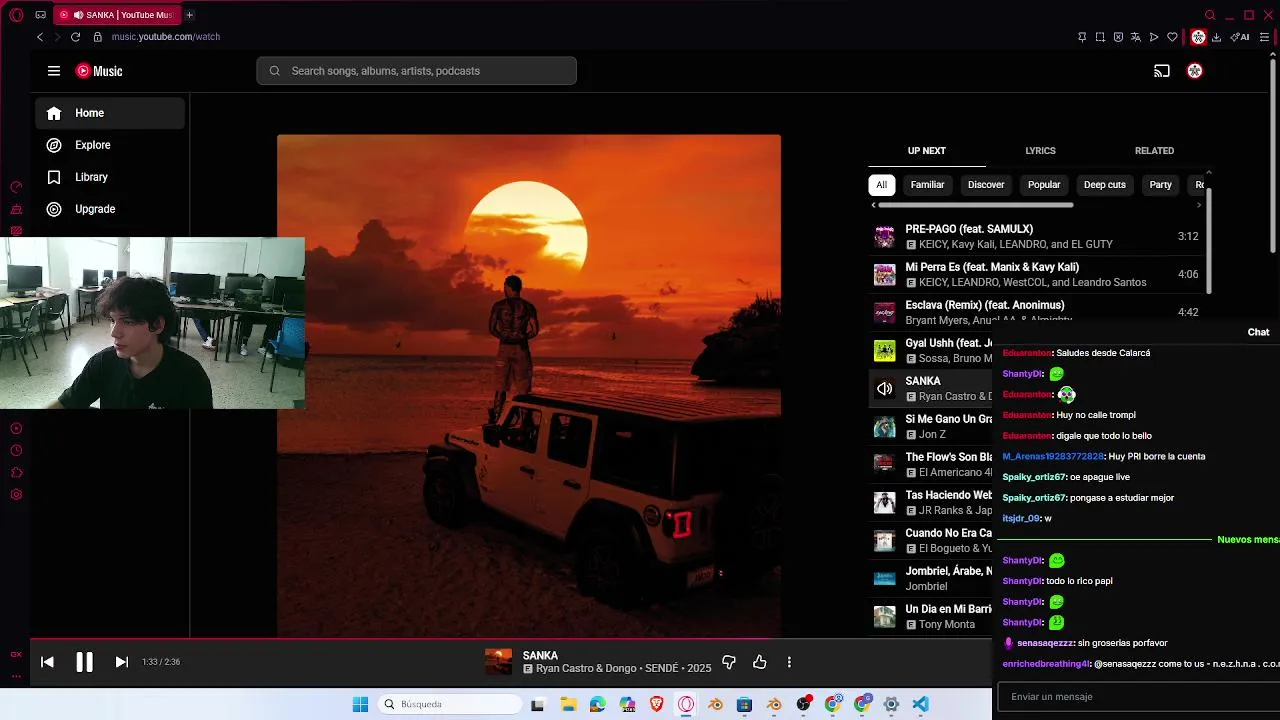Click the filter chips right arrow
This screenshot has height=720, width=1280.
point(1199,205)
